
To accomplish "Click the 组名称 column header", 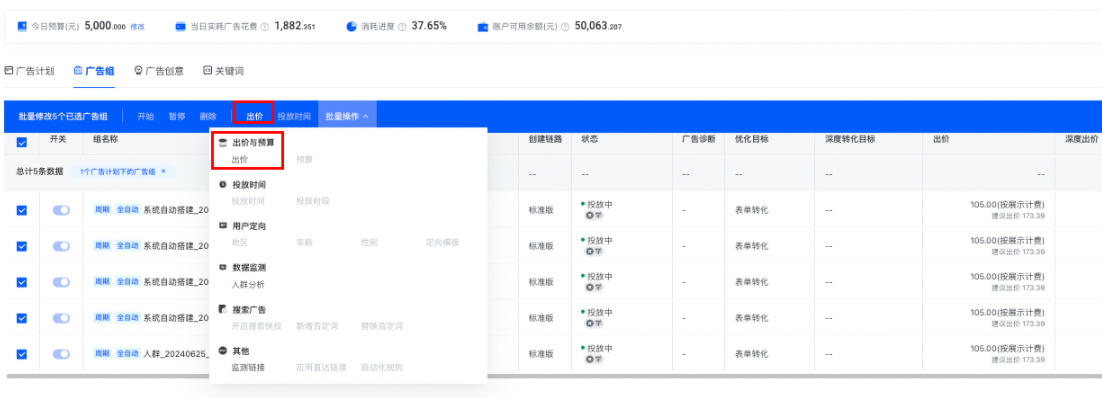I will click(105, 139).
